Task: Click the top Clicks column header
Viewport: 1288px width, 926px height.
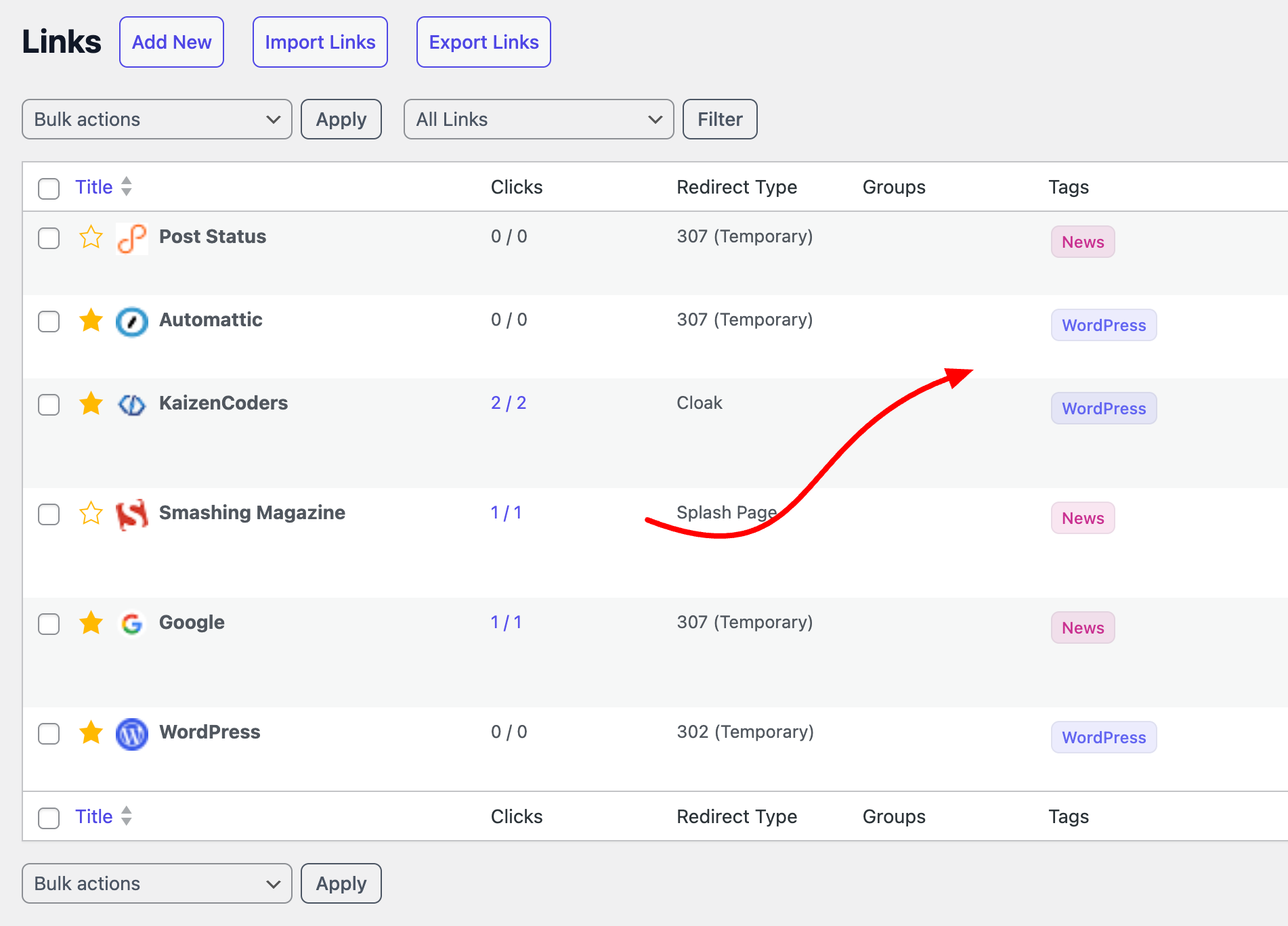Action: tap(517, 187)
